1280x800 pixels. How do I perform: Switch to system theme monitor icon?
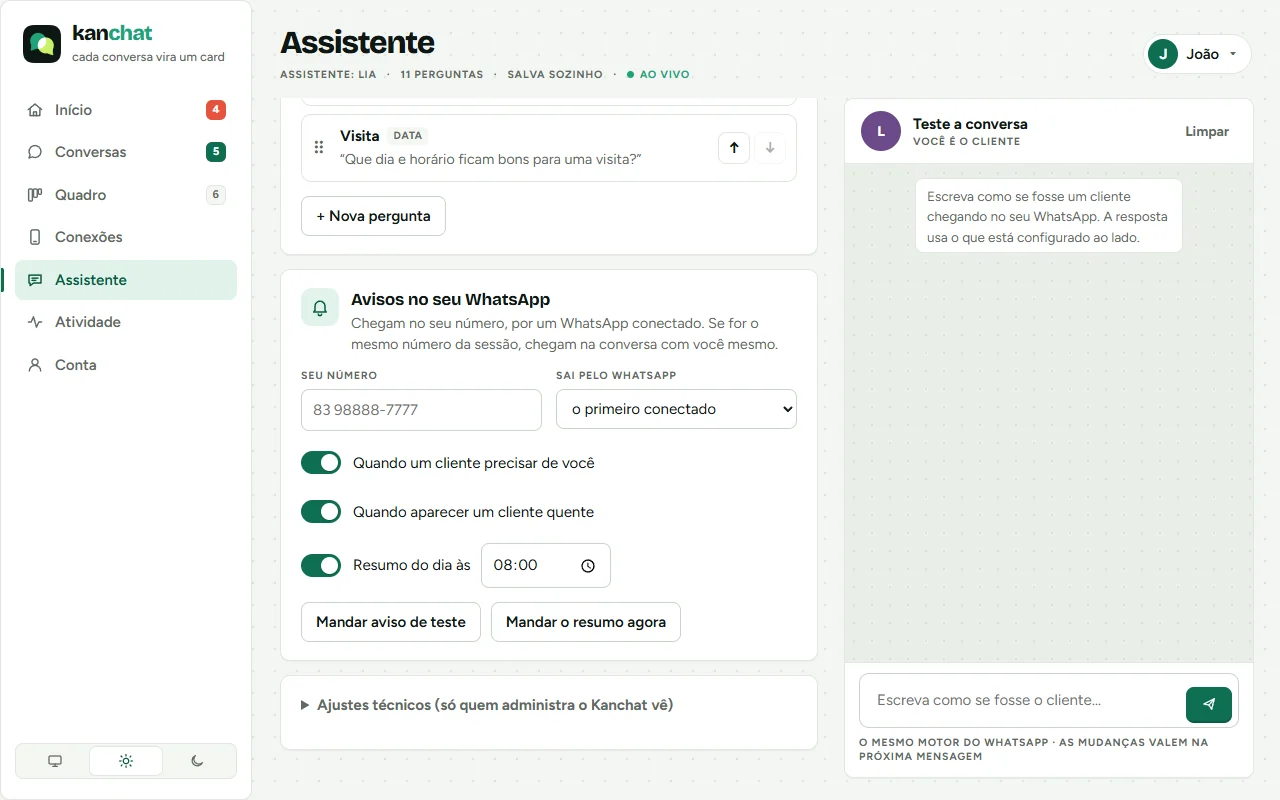click(55, 761)
